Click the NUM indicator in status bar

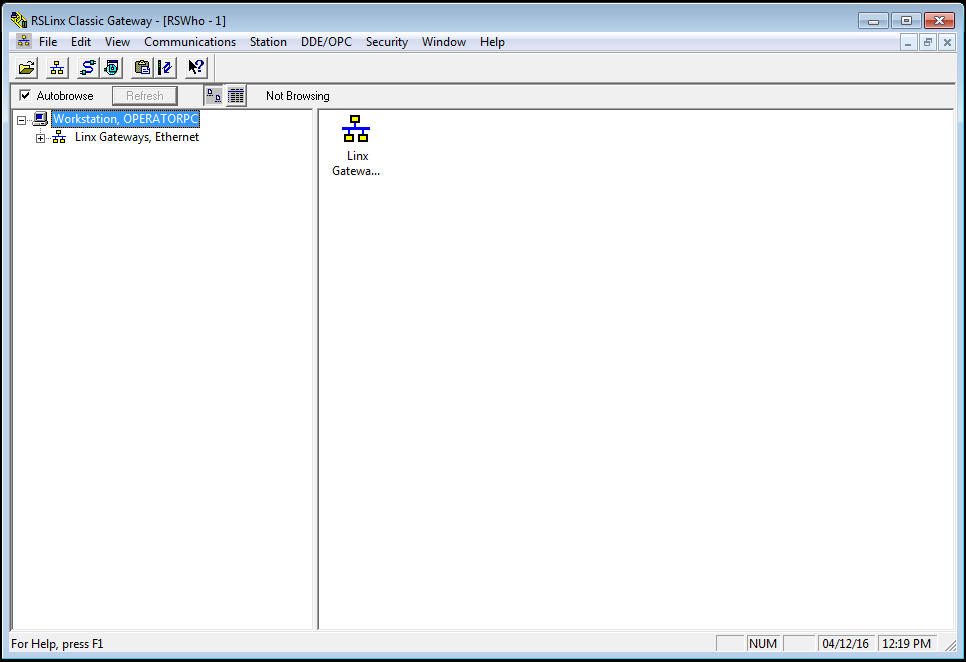click(763, 644)
